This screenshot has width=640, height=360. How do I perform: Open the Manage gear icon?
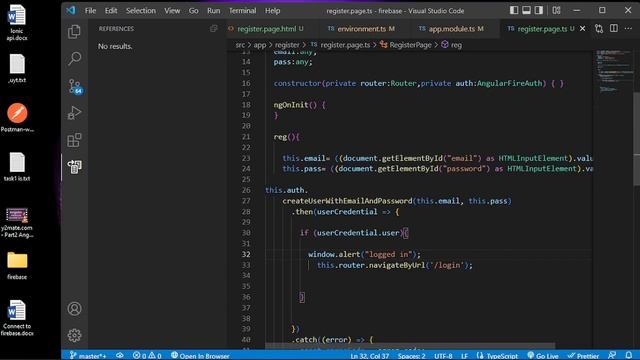(x=74, y=335)
